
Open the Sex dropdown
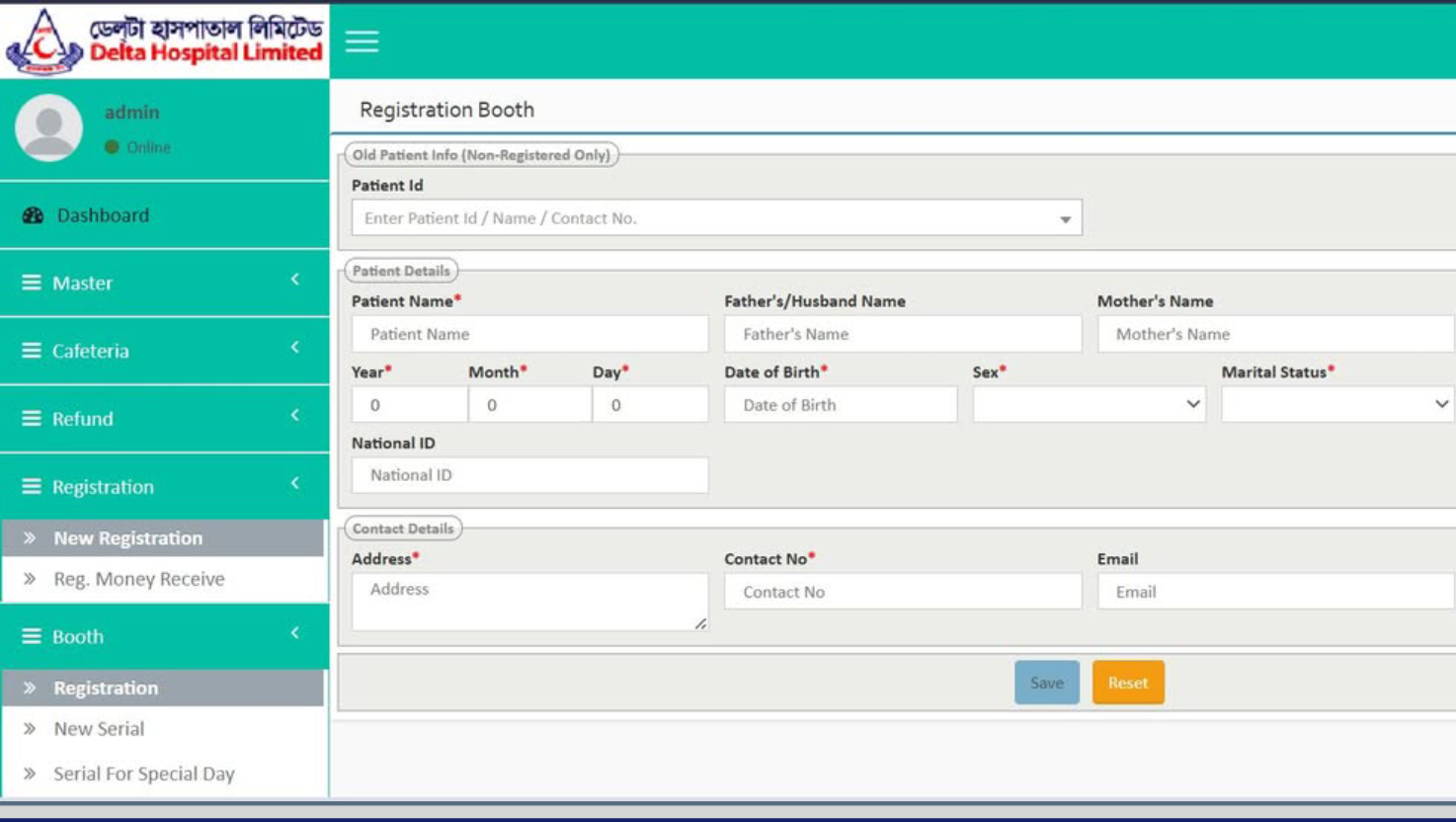click(x=1089, y=404)
